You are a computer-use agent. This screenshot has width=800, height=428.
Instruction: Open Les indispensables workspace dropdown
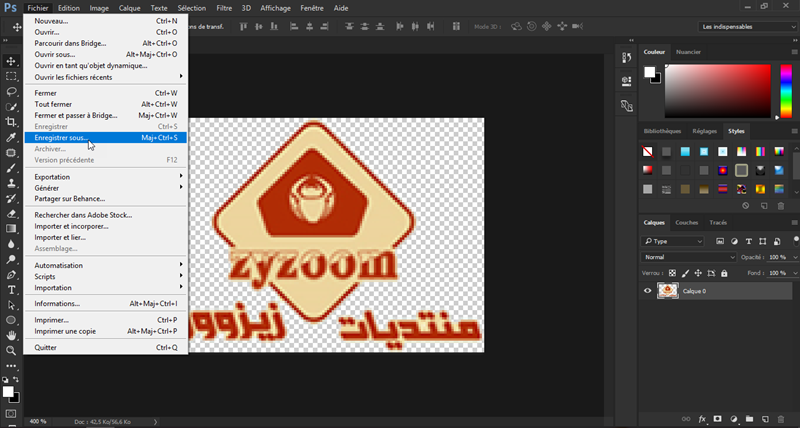tap(747, 27)
